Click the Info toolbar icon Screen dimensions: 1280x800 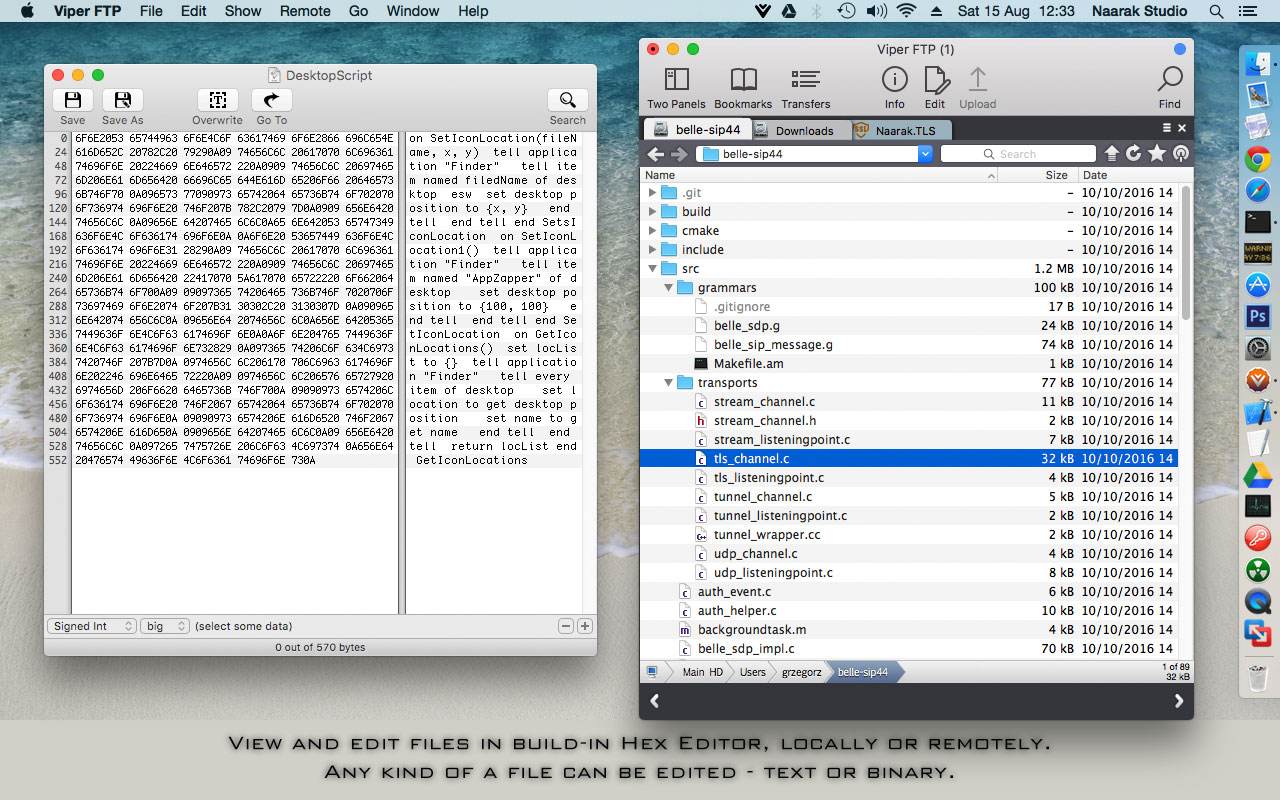point(894,80)
